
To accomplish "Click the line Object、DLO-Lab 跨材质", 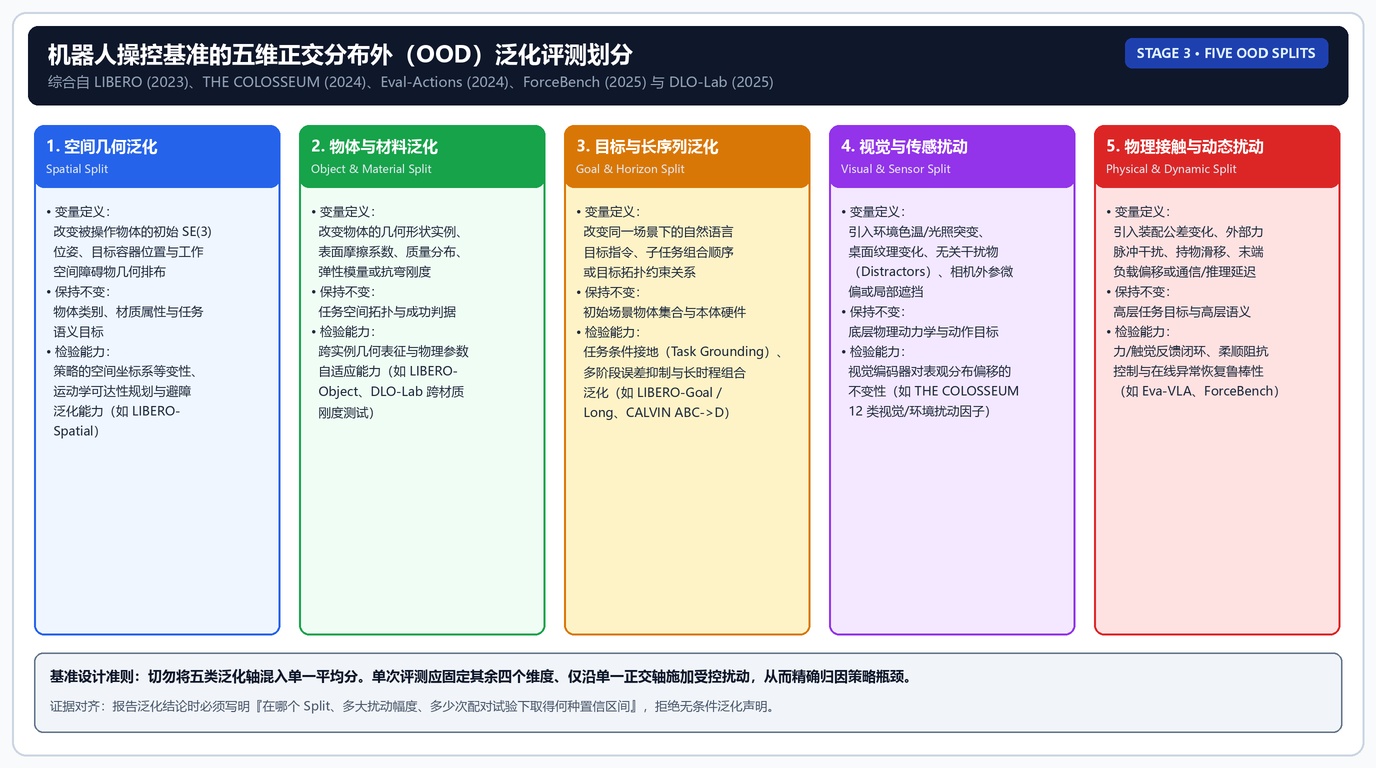I will (391, 392).
